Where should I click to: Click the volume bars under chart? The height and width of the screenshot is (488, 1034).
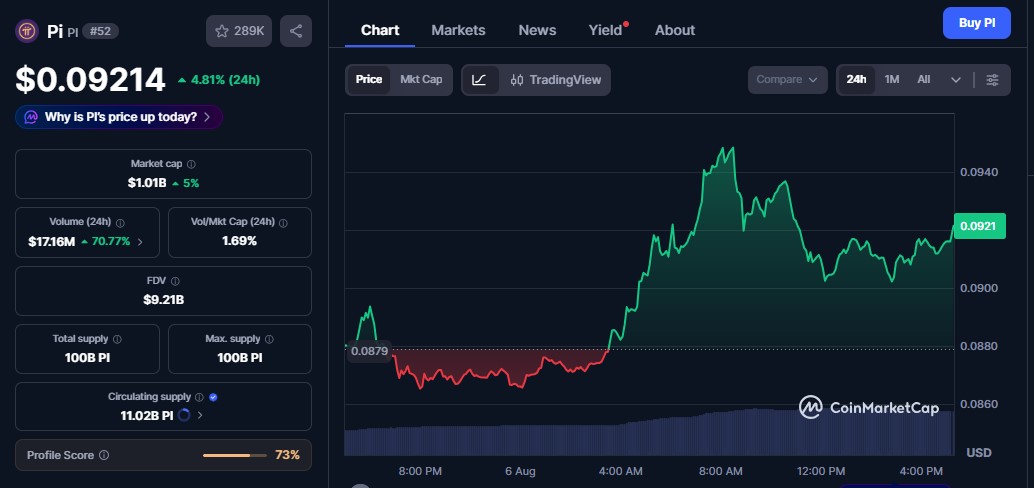tap(649, 433)
